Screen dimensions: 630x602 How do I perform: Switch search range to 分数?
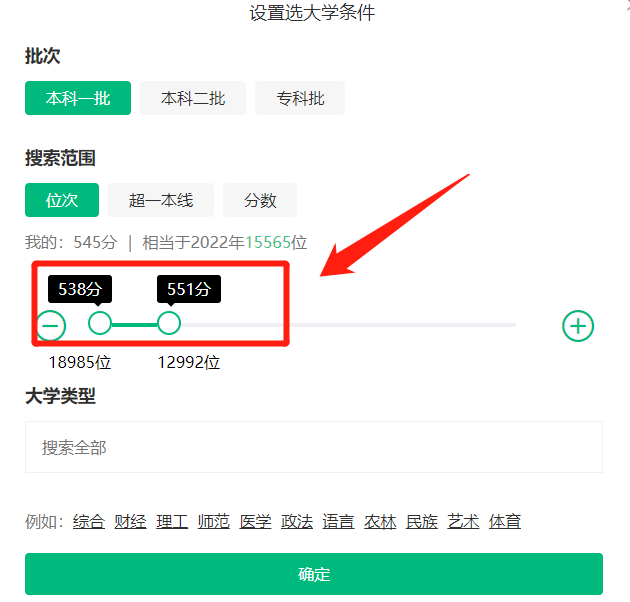point(260,200)
